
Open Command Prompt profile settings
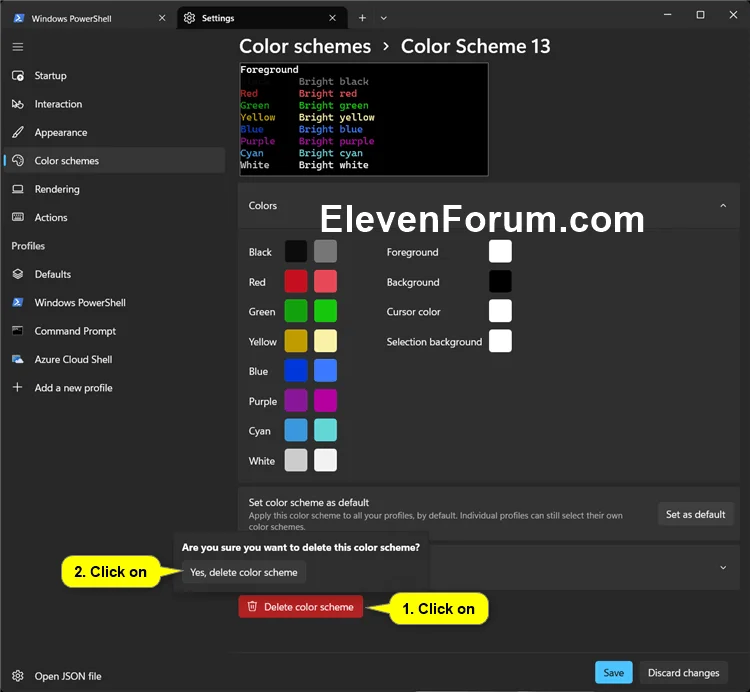[x=114, y=330]
